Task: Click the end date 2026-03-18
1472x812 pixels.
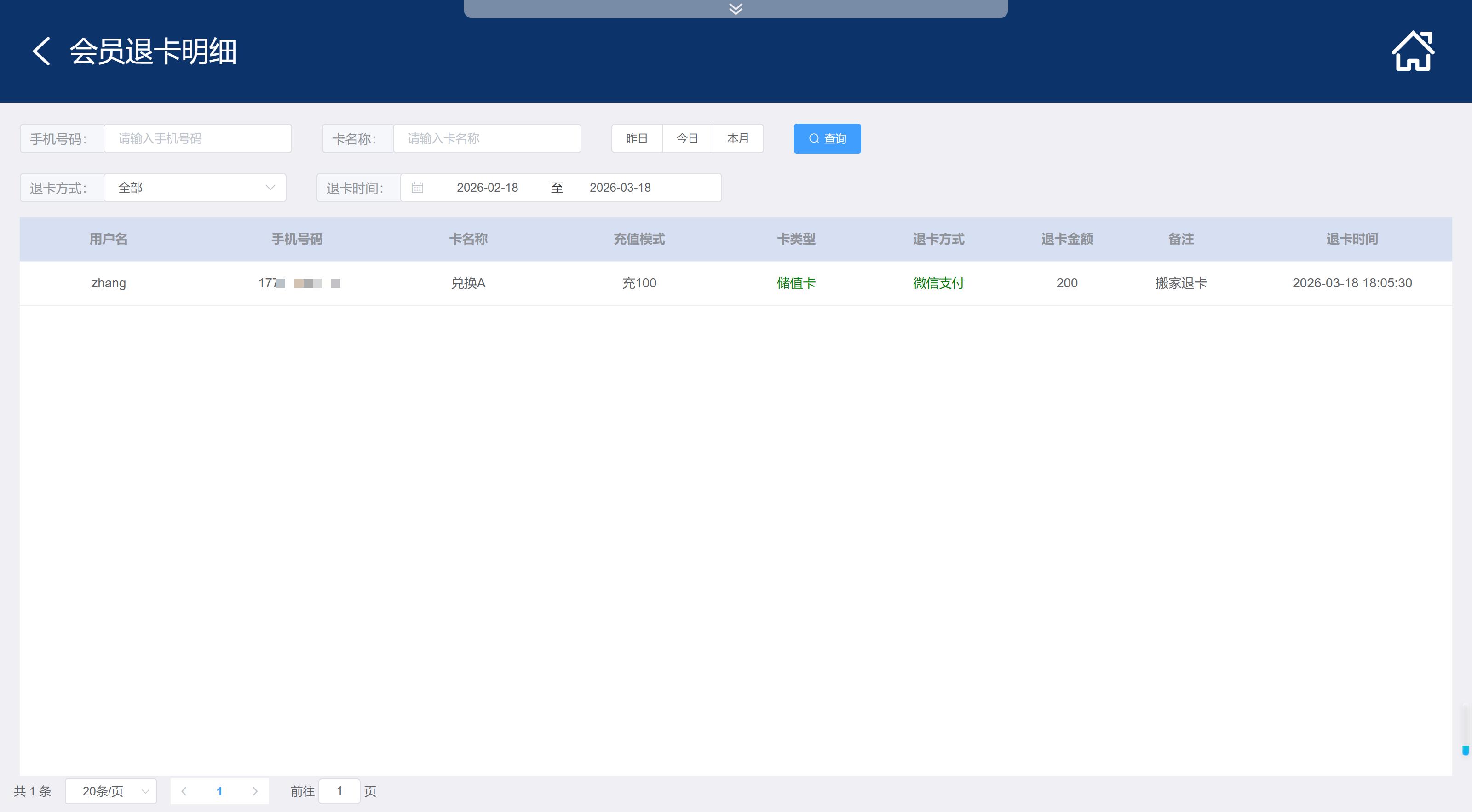Action: (620, 188)
